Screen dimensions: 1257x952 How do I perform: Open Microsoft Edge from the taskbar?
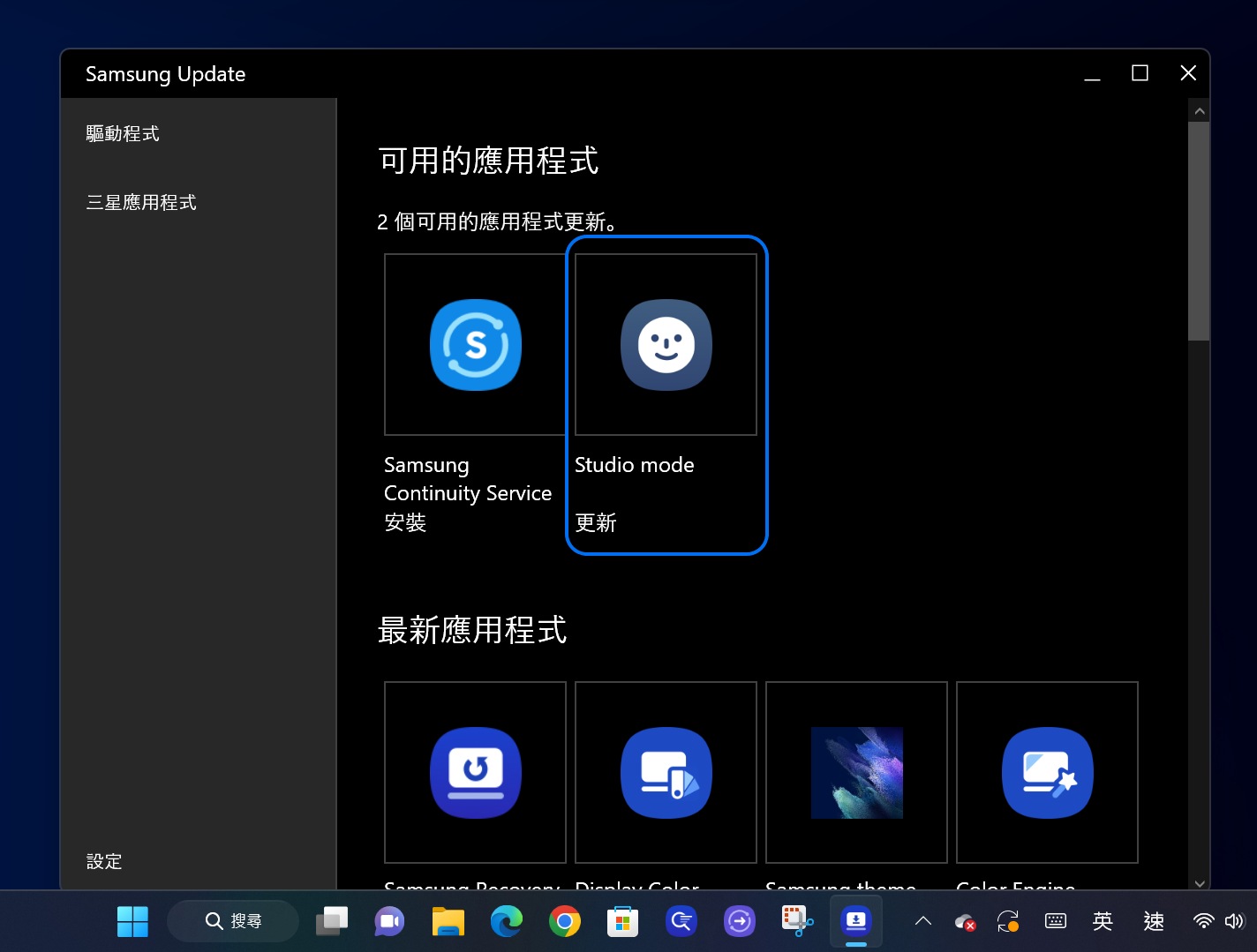(507, 922)
